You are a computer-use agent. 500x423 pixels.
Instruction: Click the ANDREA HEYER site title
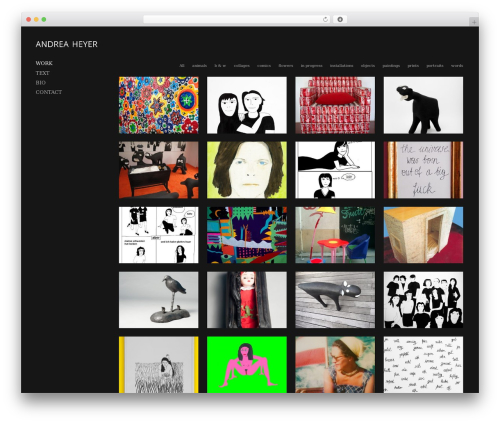click(x=67, y=44)
